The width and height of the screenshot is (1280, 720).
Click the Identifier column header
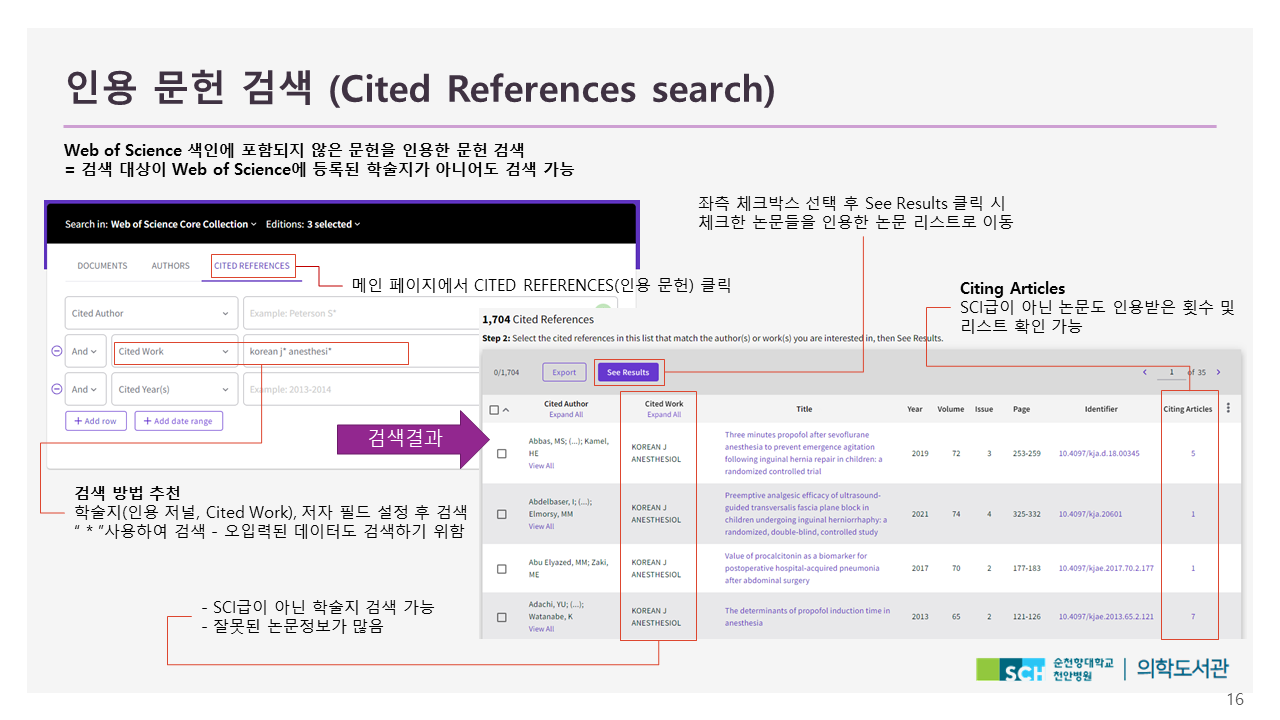[x=1101, y=409]
